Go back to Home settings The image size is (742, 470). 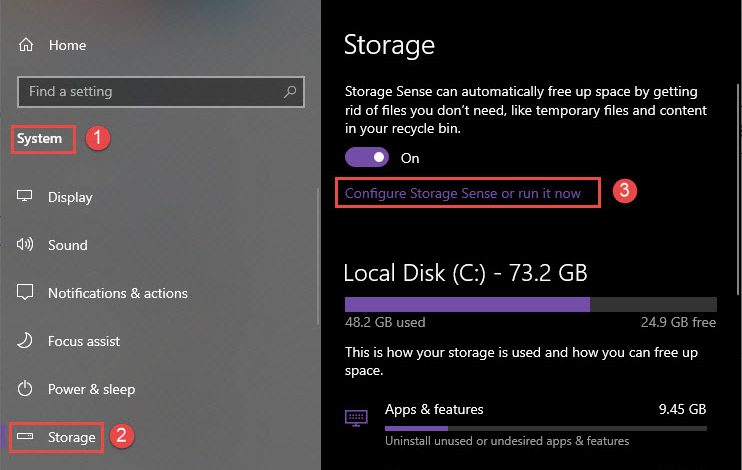68,45
